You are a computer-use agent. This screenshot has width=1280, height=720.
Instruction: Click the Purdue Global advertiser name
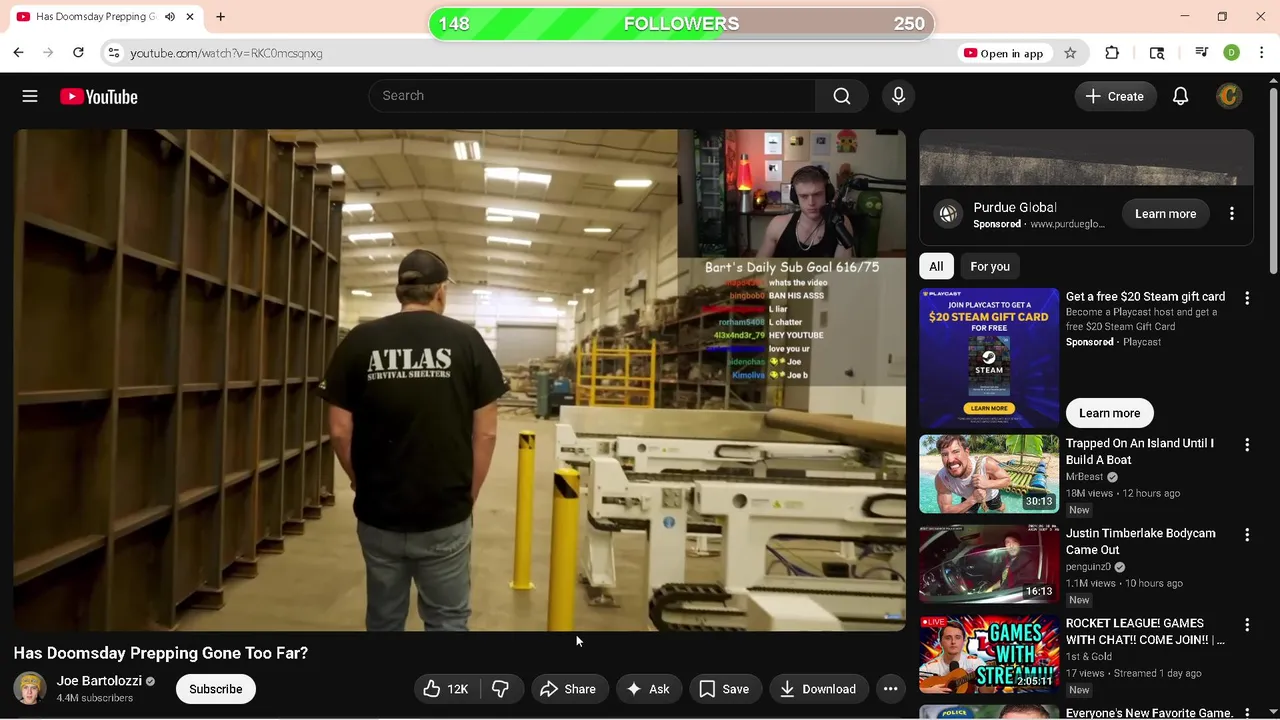(1015, 207)
